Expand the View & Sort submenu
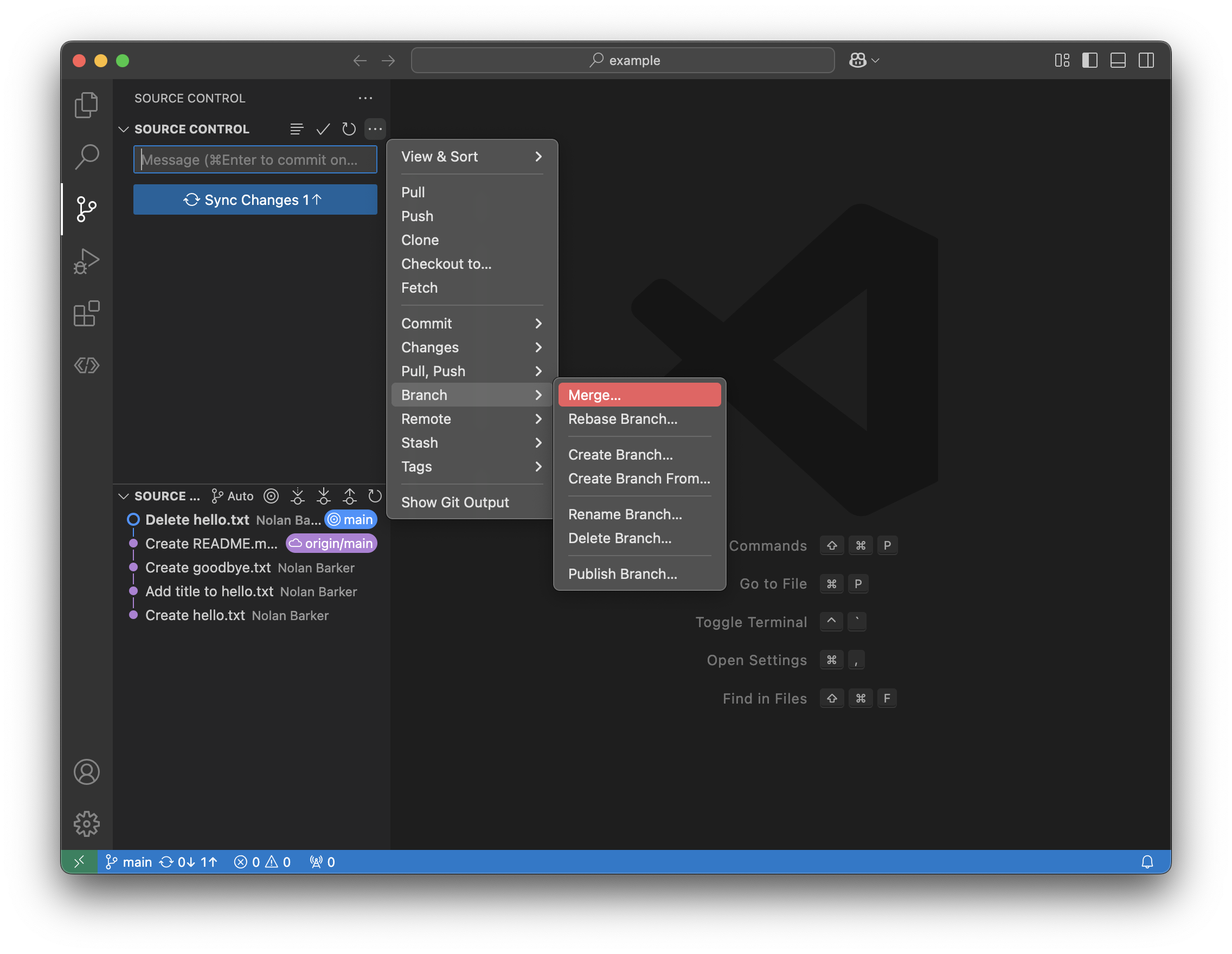The width and height of the screenshot is (1232, 954). coord(472,157)
